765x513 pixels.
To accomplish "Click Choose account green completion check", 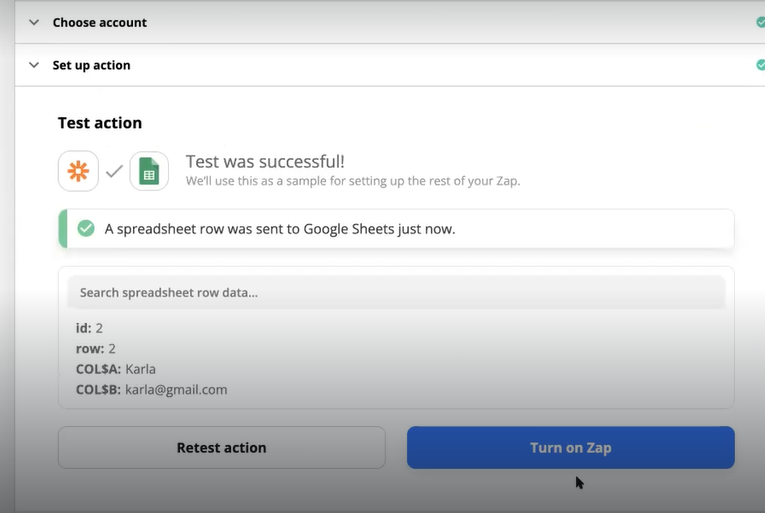I will pyautogui.click(x=760, y=22).
